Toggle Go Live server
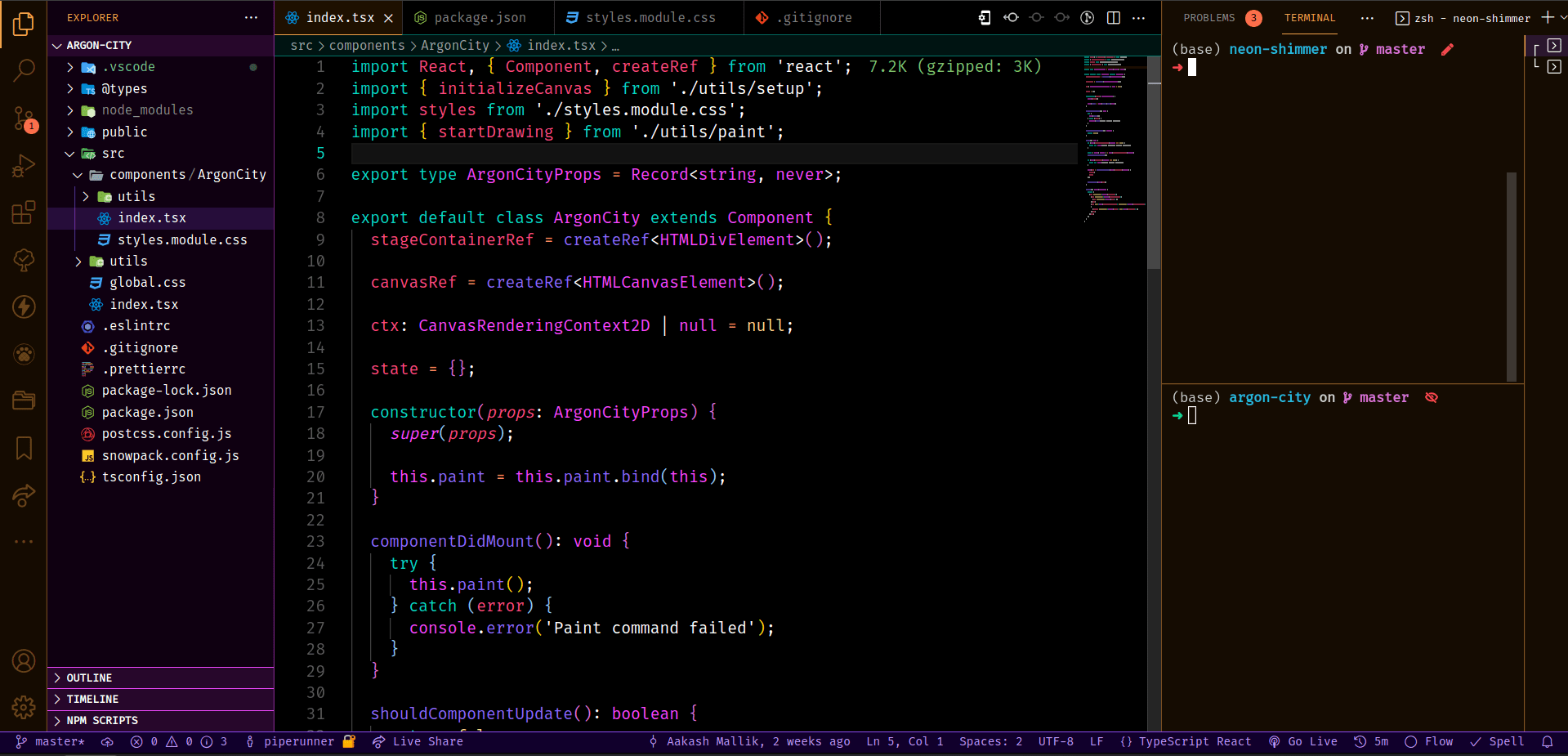1568x756 pixels. coord(1303,742)
